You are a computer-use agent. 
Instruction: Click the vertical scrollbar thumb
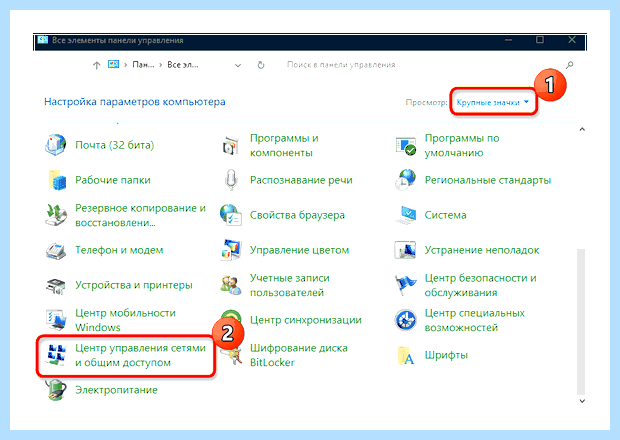pyautogui.click(x=580, y=322)
